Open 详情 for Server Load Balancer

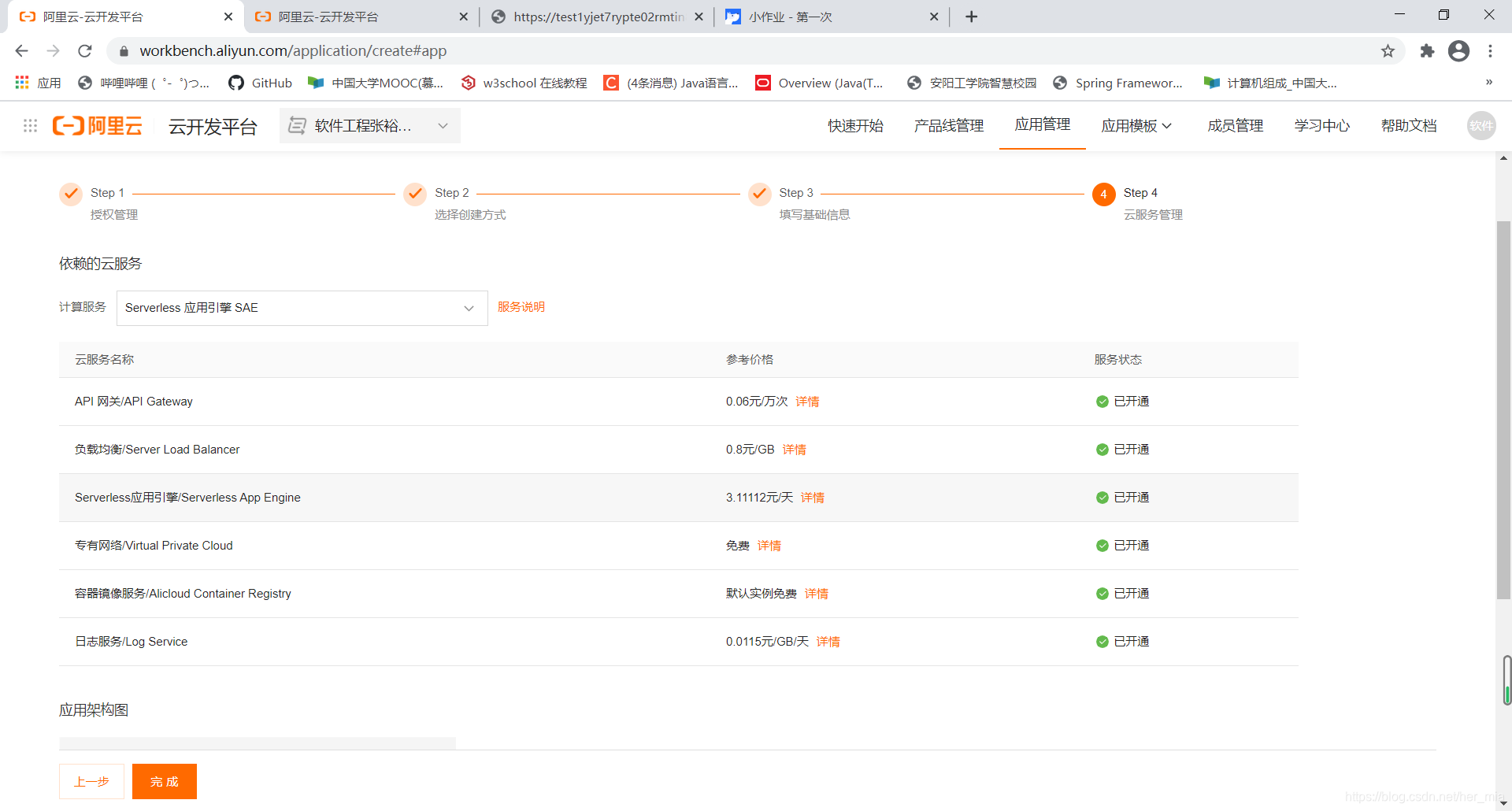pyautogui.click(x=794, y=450)
